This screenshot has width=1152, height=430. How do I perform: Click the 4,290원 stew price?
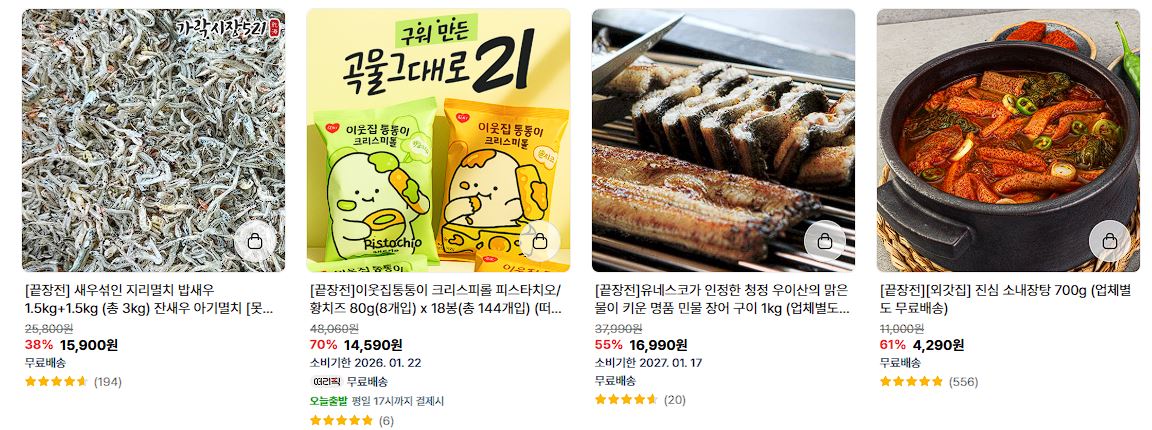coord(938,345)
